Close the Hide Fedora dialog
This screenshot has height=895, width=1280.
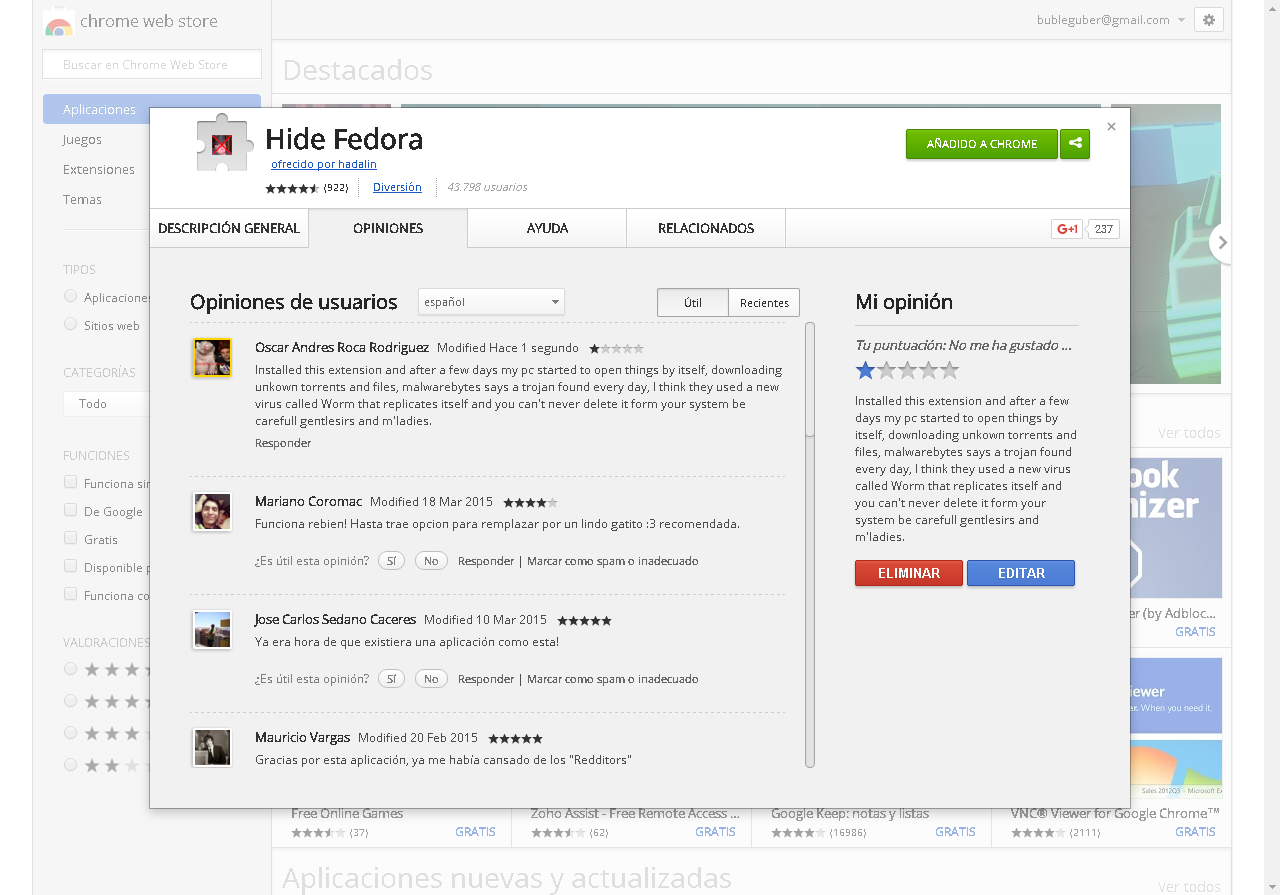[1111, 127]
